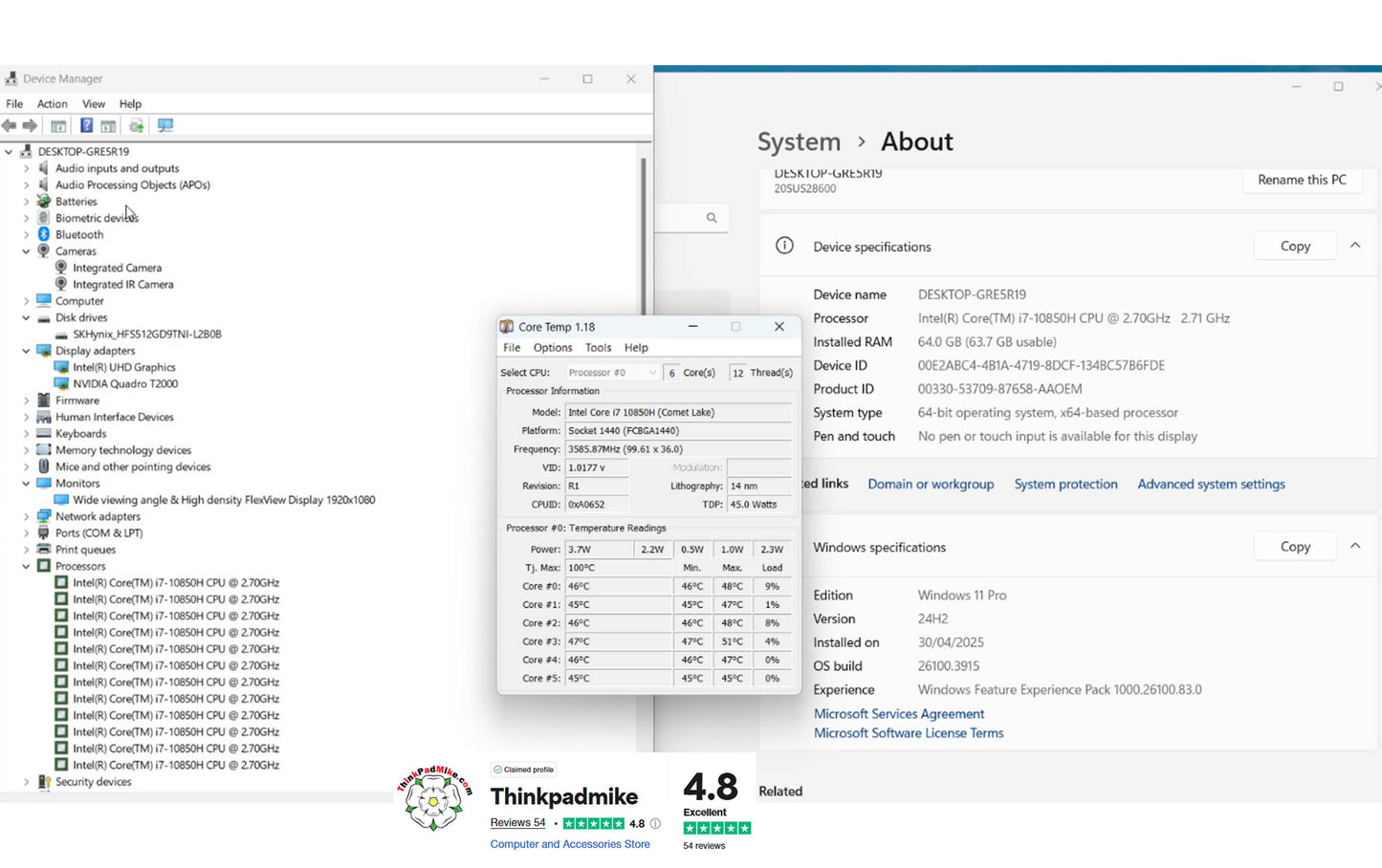Expand the Network adapters category

27,517
